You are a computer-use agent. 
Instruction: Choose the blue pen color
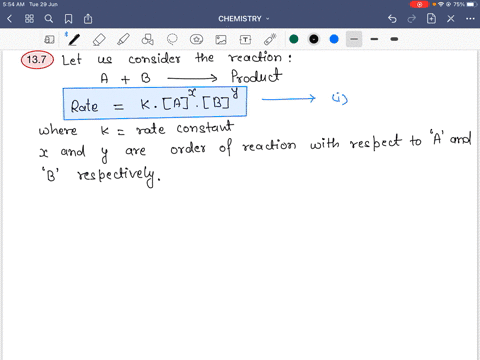coord(334,39)
